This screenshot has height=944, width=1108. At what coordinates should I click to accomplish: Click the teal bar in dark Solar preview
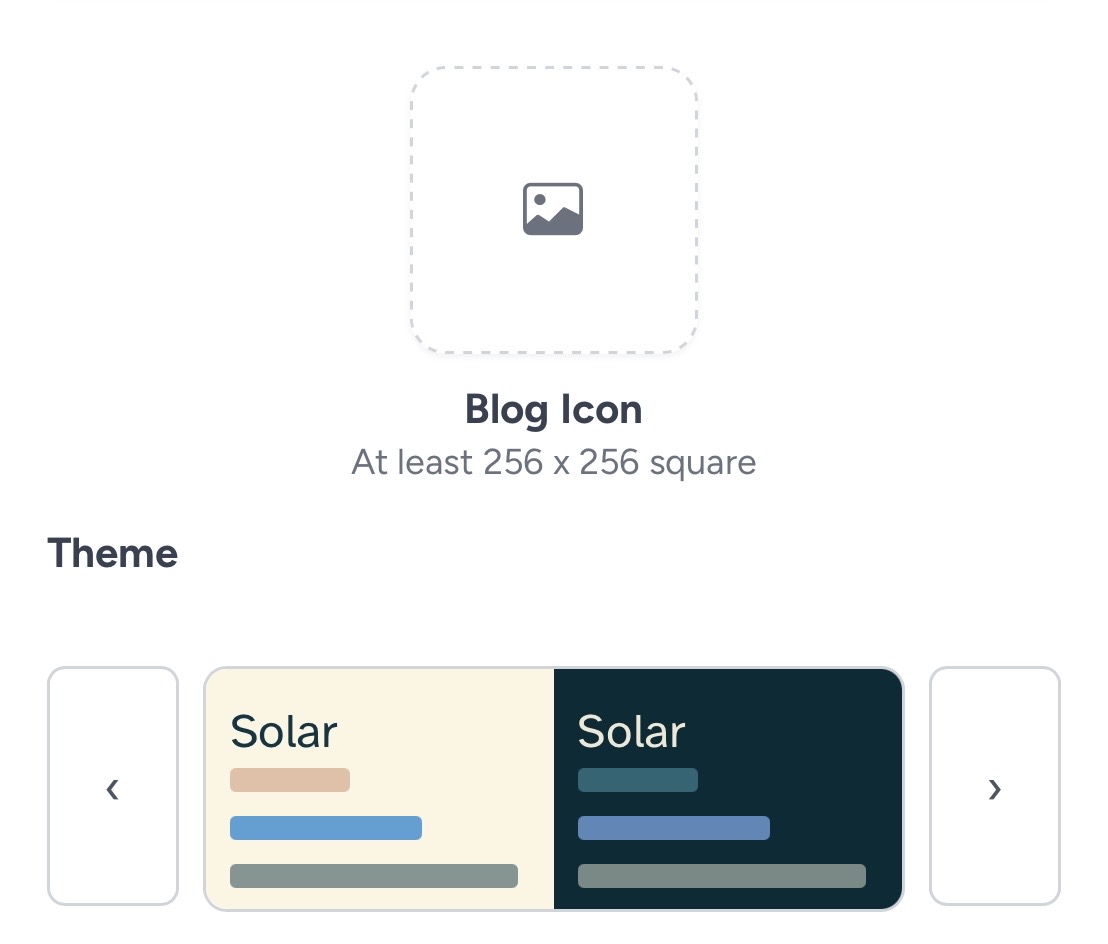coord(638,780)
